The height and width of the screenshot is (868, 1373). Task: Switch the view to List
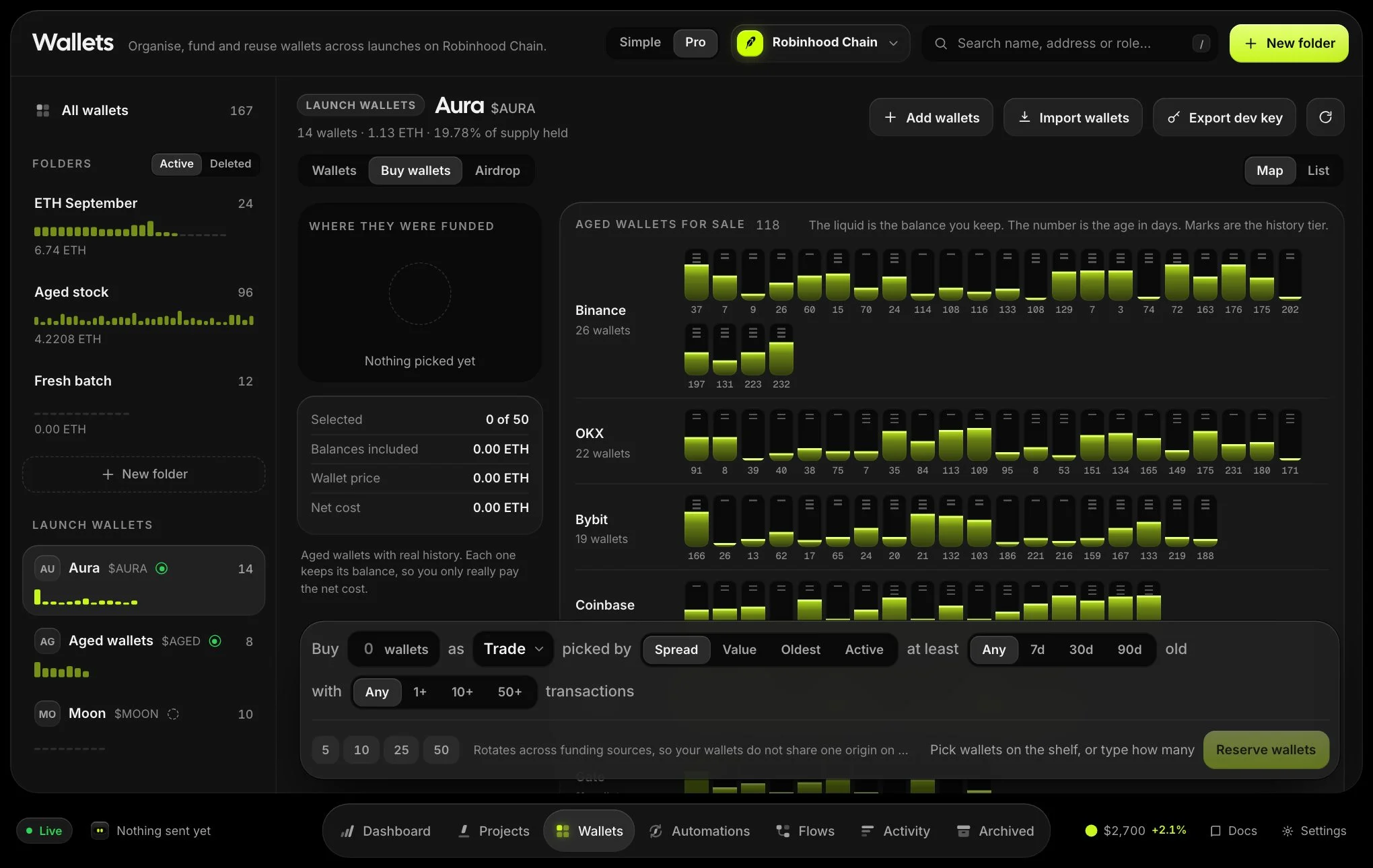coord(1318,171)
